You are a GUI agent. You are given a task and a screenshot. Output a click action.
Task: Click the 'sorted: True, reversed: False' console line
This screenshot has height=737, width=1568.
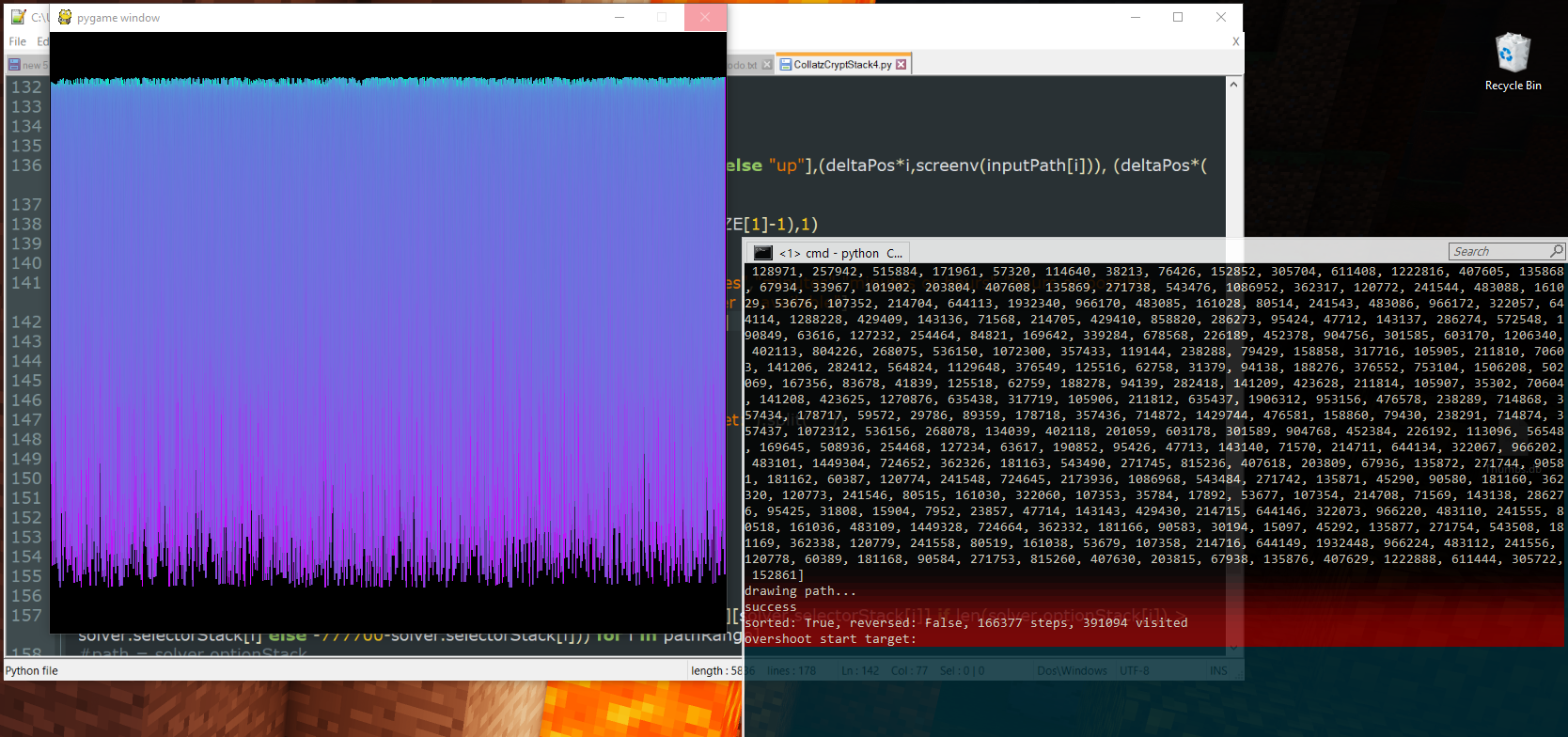(854, 623)
